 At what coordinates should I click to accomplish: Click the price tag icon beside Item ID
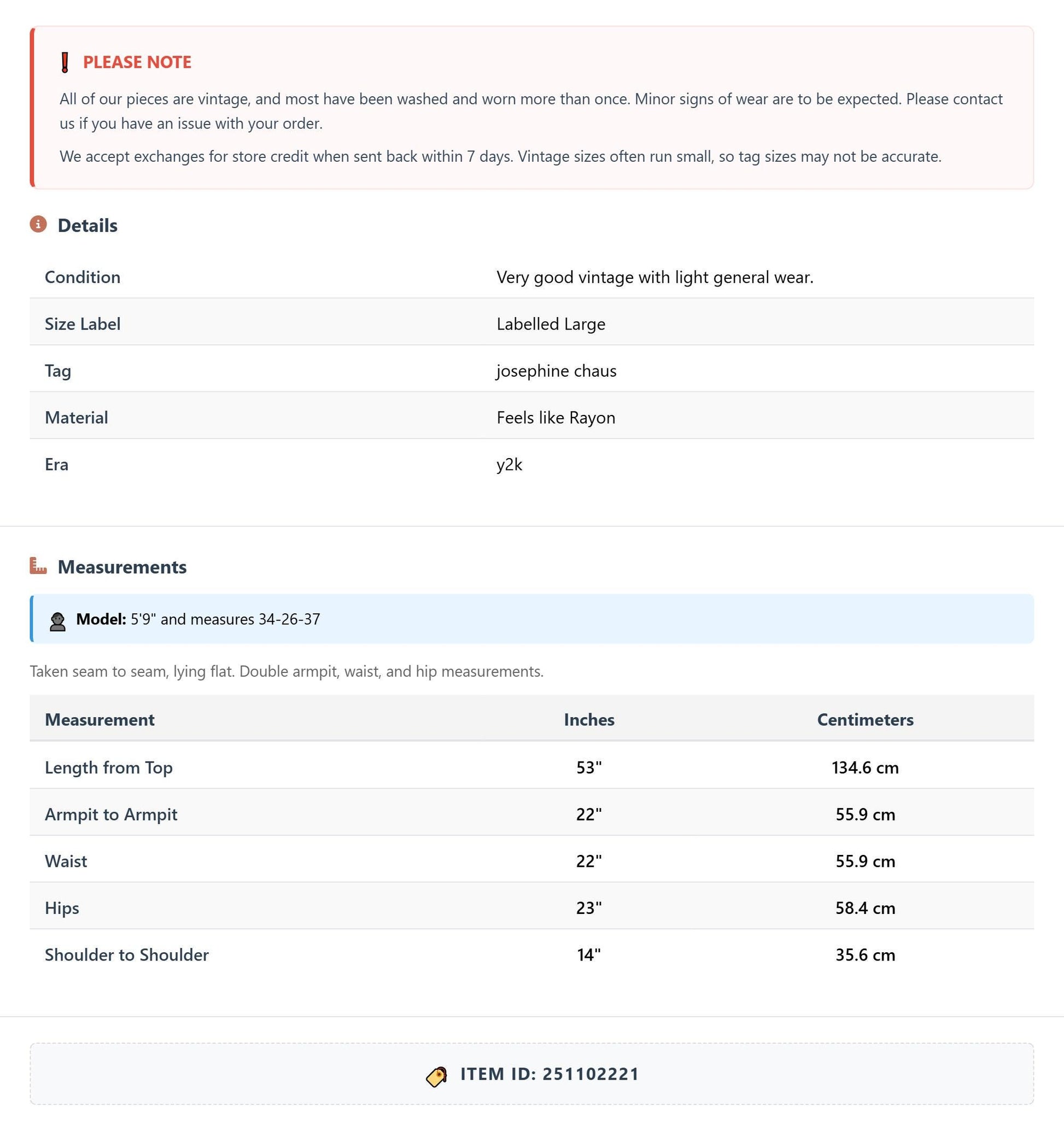pos(437,1076)
